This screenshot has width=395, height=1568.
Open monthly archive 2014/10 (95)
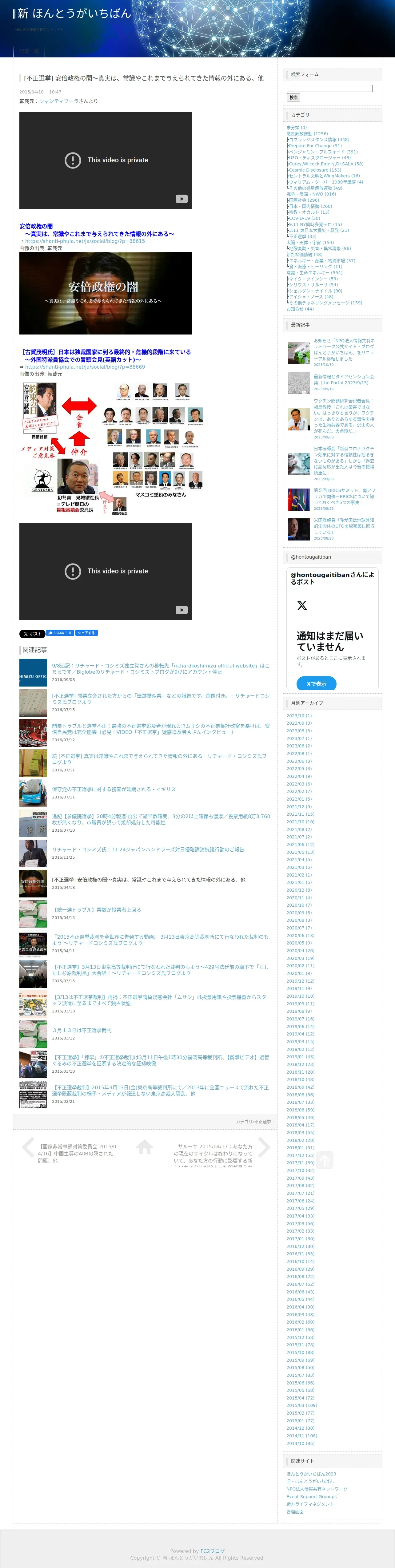point(301,1444)
